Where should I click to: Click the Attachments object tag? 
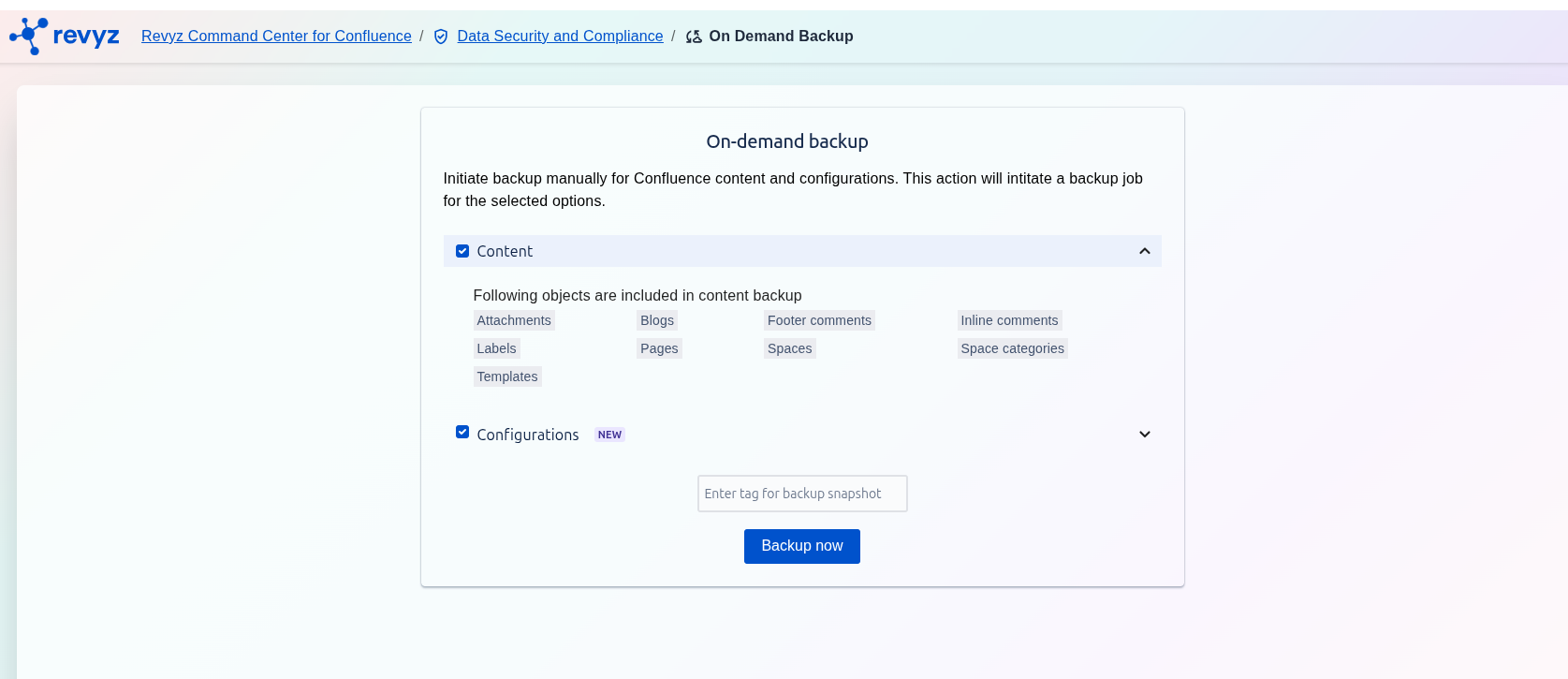tap(514, 320)
